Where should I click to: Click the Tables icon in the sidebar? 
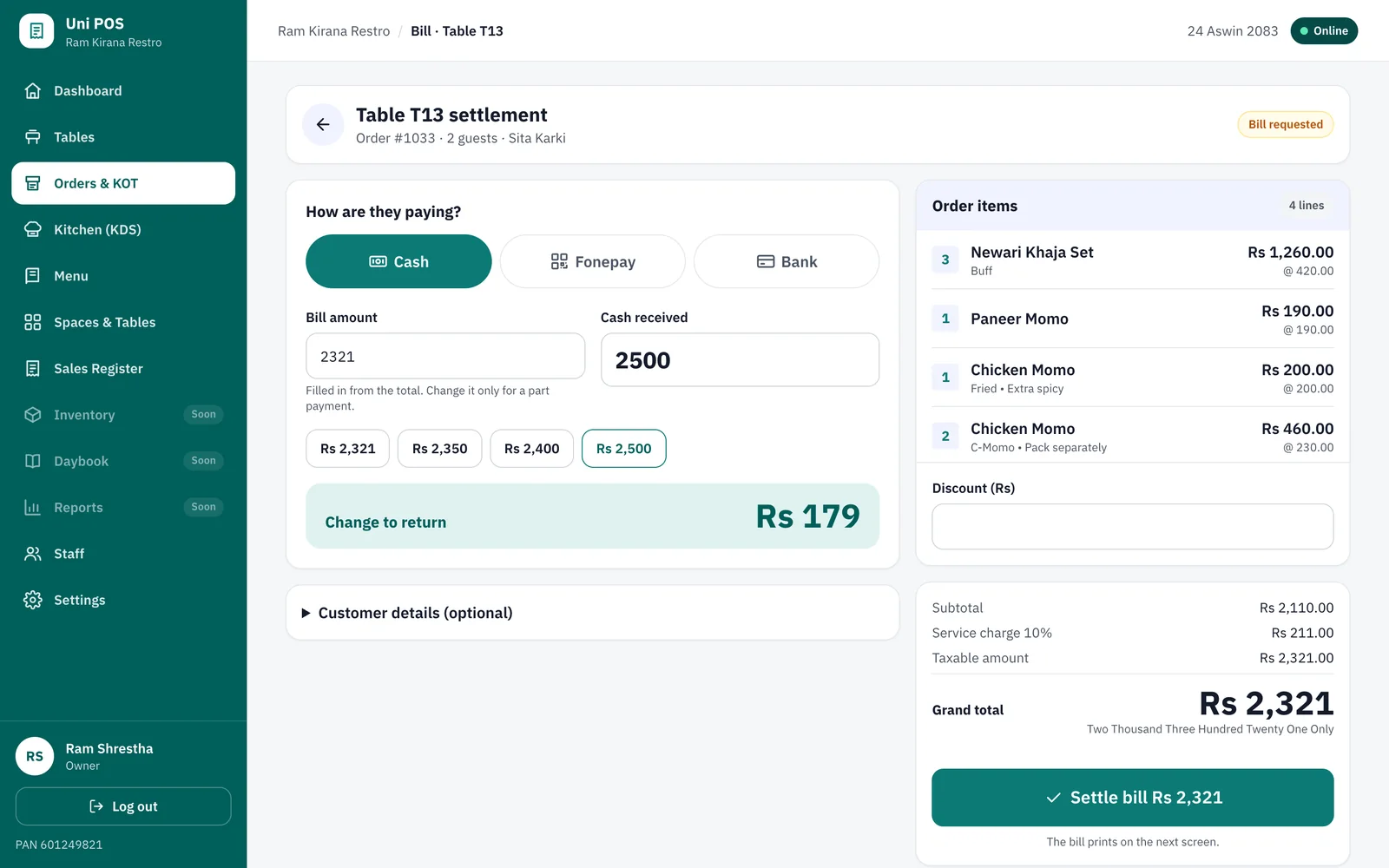click(x=33, y=137)
